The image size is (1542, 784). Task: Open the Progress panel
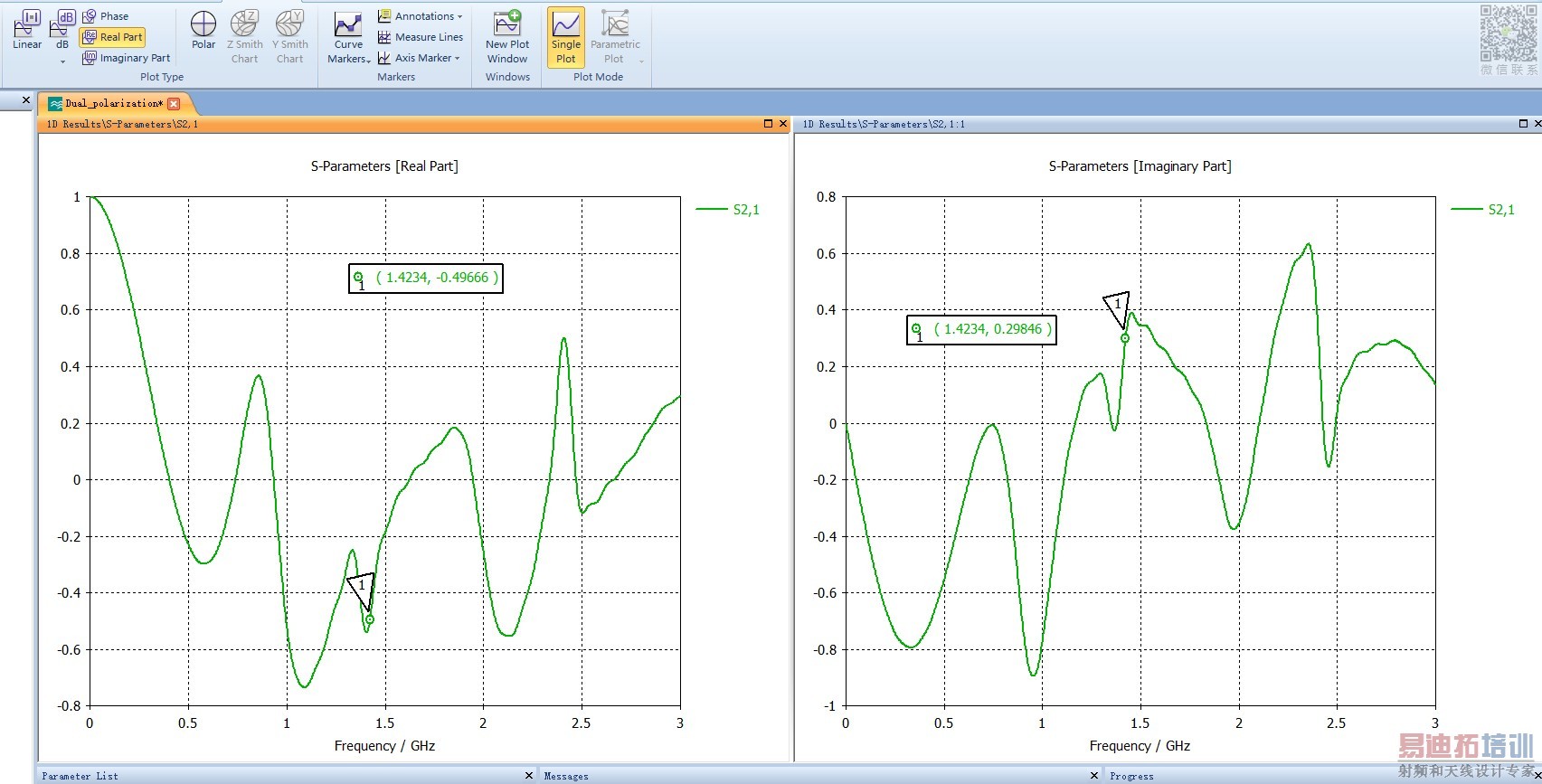point(1131,776)
